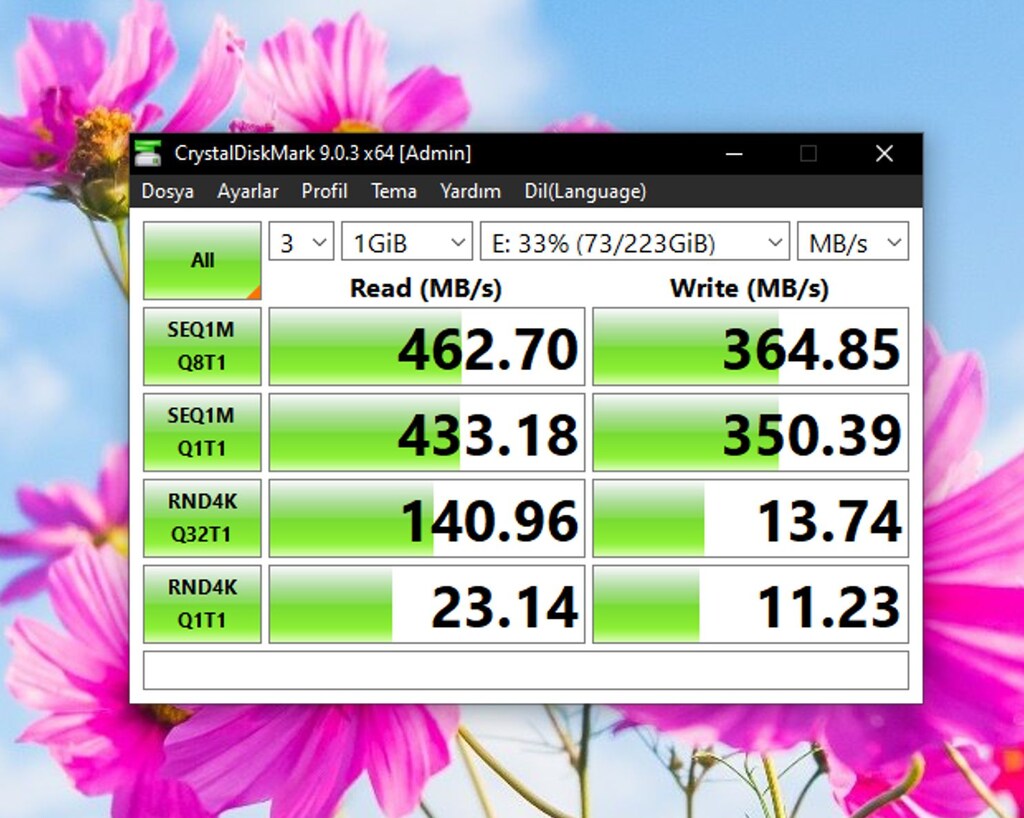Run the SEQ1M Q8T1 test

point(202,346)
